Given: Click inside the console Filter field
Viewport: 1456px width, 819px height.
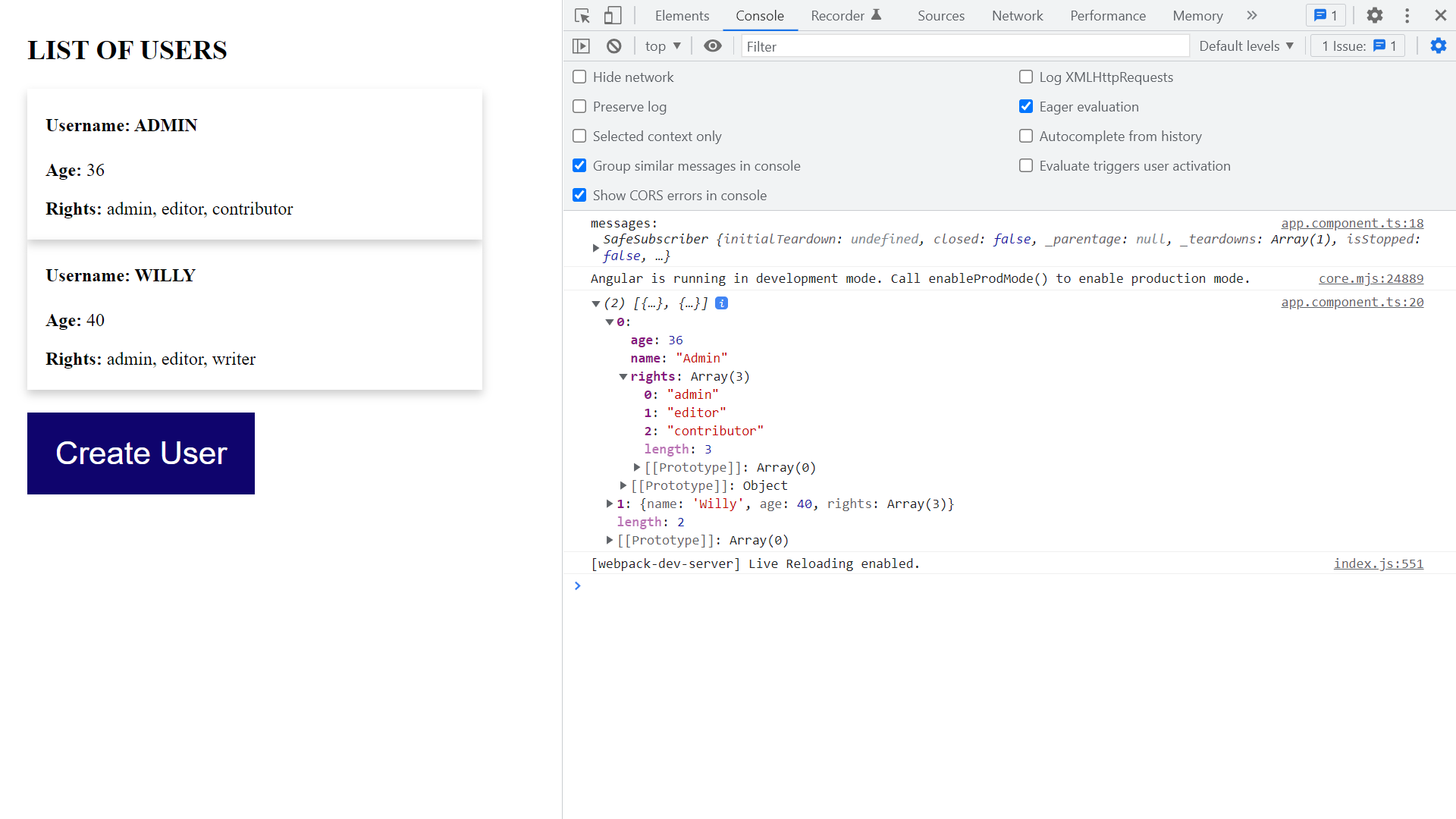Looking at the screenshot, I should pos(963,46).
